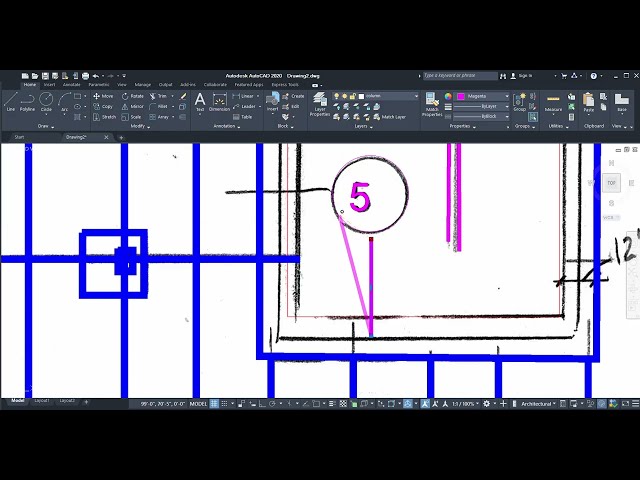The height and width of the screenshot is (480, 640).
Task: Open the annotation scale 1:1 dropdown
Action: pyautogui.click(x=466, y=404)
